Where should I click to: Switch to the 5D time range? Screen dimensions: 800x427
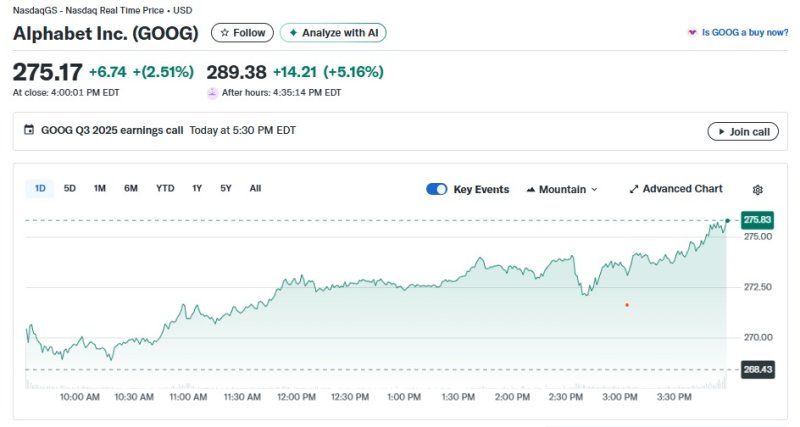(x=70, y=188)
